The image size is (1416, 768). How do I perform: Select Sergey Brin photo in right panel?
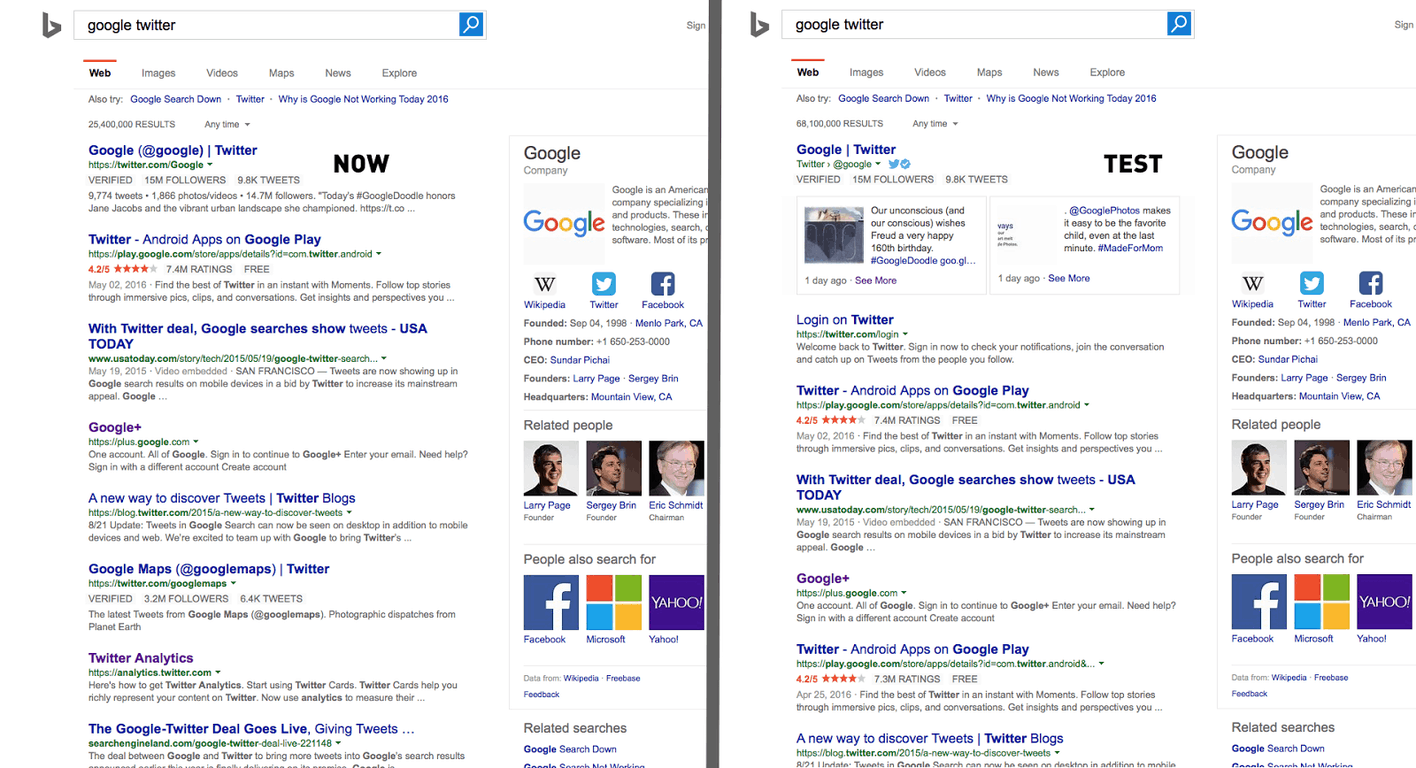pyautogui.click(x=1322, y=468)
